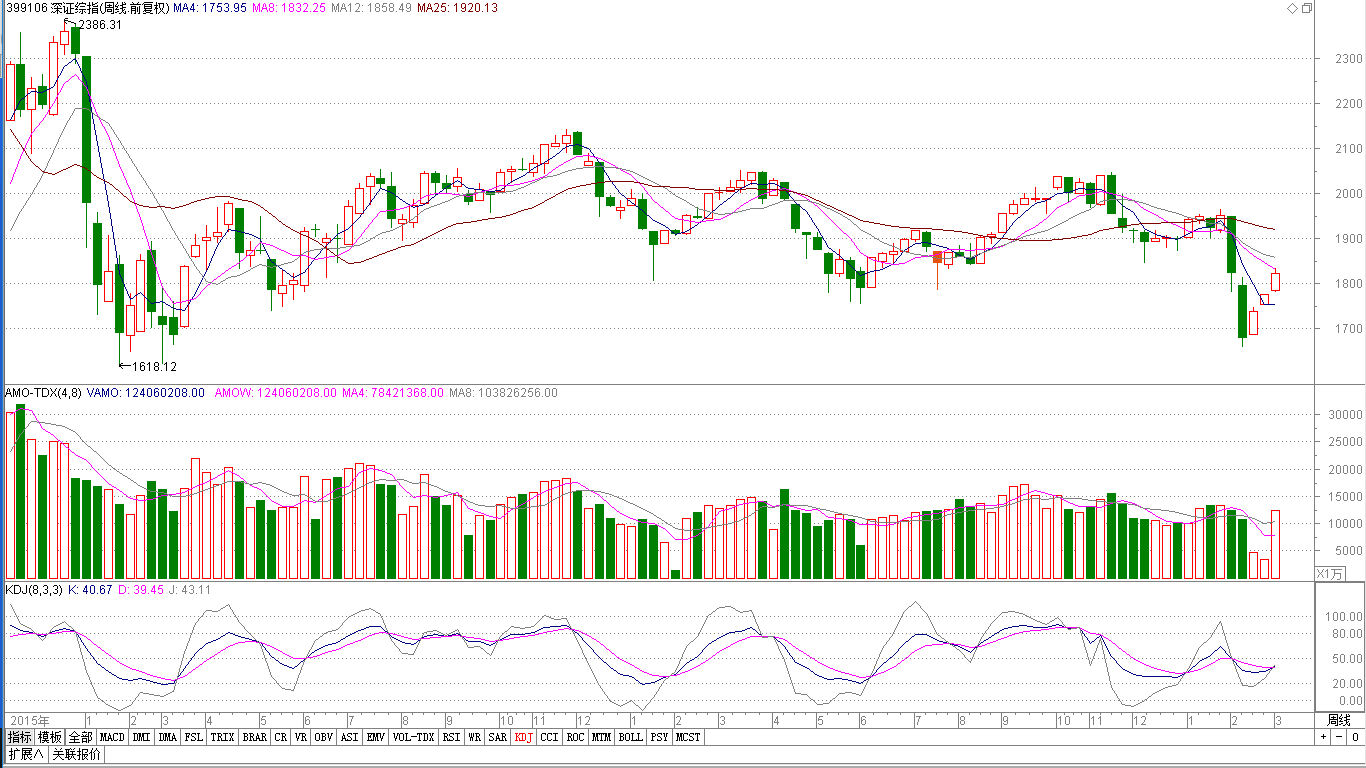
Task: Click the MA25: 1920.13 label
Action: click(457, 8)
